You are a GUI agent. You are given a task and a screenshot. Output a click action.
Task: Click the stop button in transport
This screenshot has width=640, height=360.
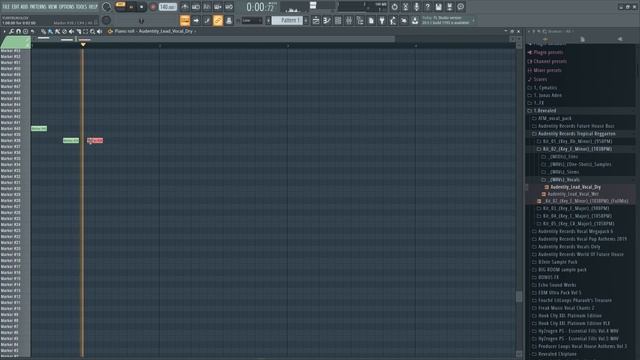click(141, 7)
